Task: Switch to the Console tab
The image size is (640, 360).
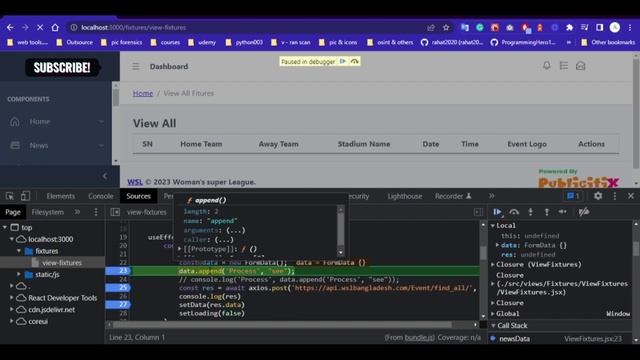Action: pyautogui.click(x=101, y=196)
